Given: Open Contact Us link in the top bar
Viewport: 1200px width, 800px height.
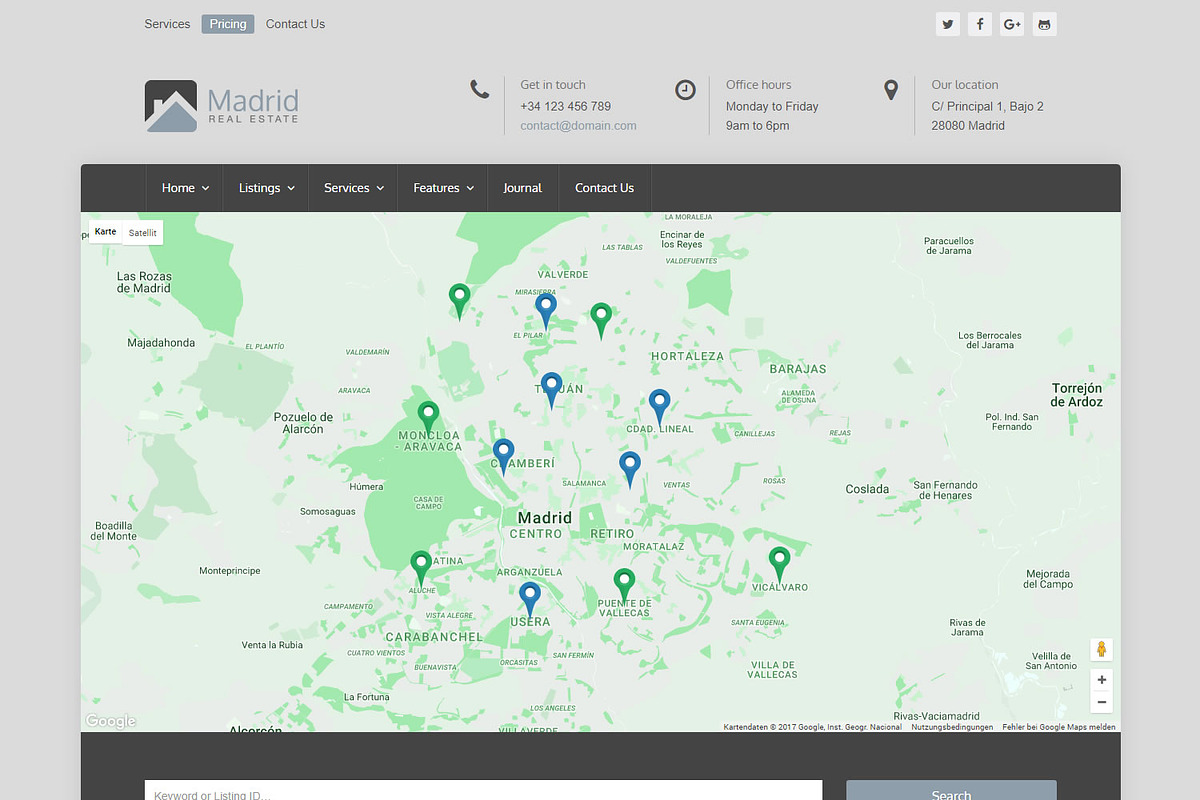Looking at the screenshot, I should tap(295, 24).
